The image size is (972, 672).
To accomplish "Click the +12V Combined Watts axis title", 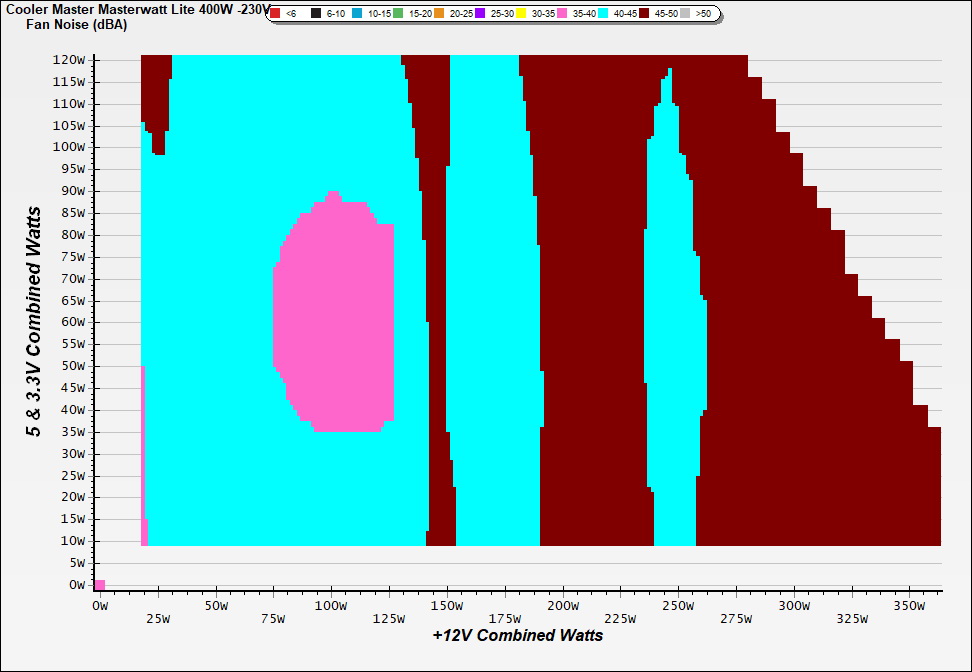I will coord(518,635).
